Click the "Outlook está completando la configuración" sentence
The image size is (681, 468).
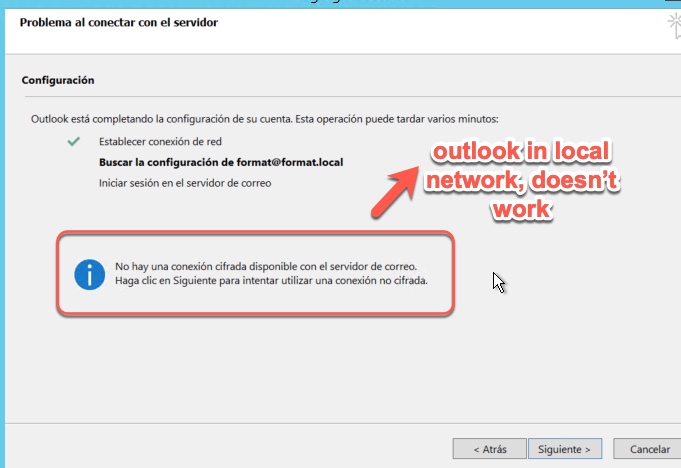(x=264, y=119)
